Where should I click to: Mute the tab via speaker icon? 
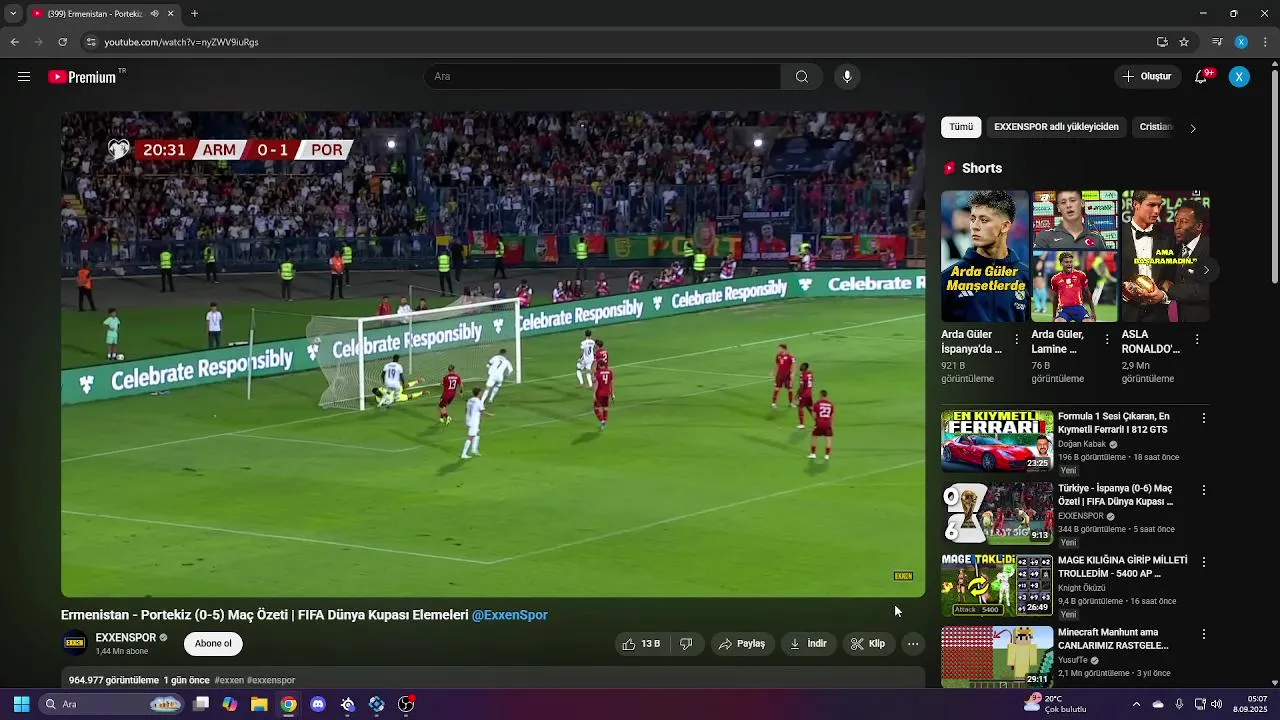pyautogui.click(x=155, y=14)
